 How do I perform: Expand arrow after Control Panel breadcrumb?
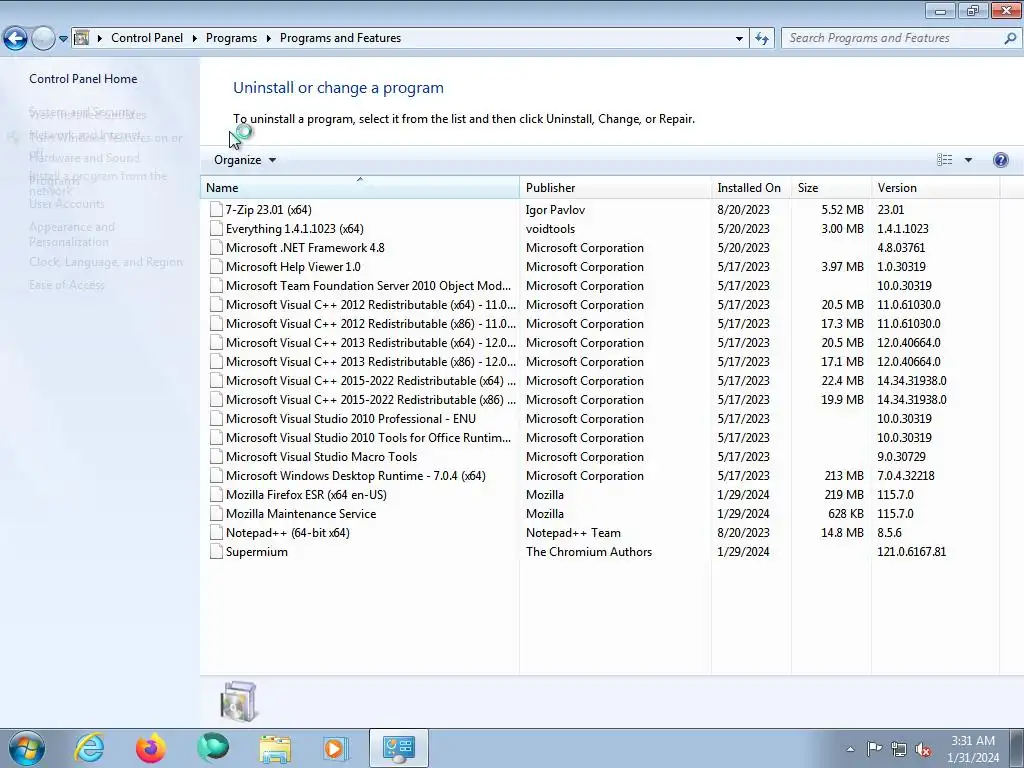[195, 39]
